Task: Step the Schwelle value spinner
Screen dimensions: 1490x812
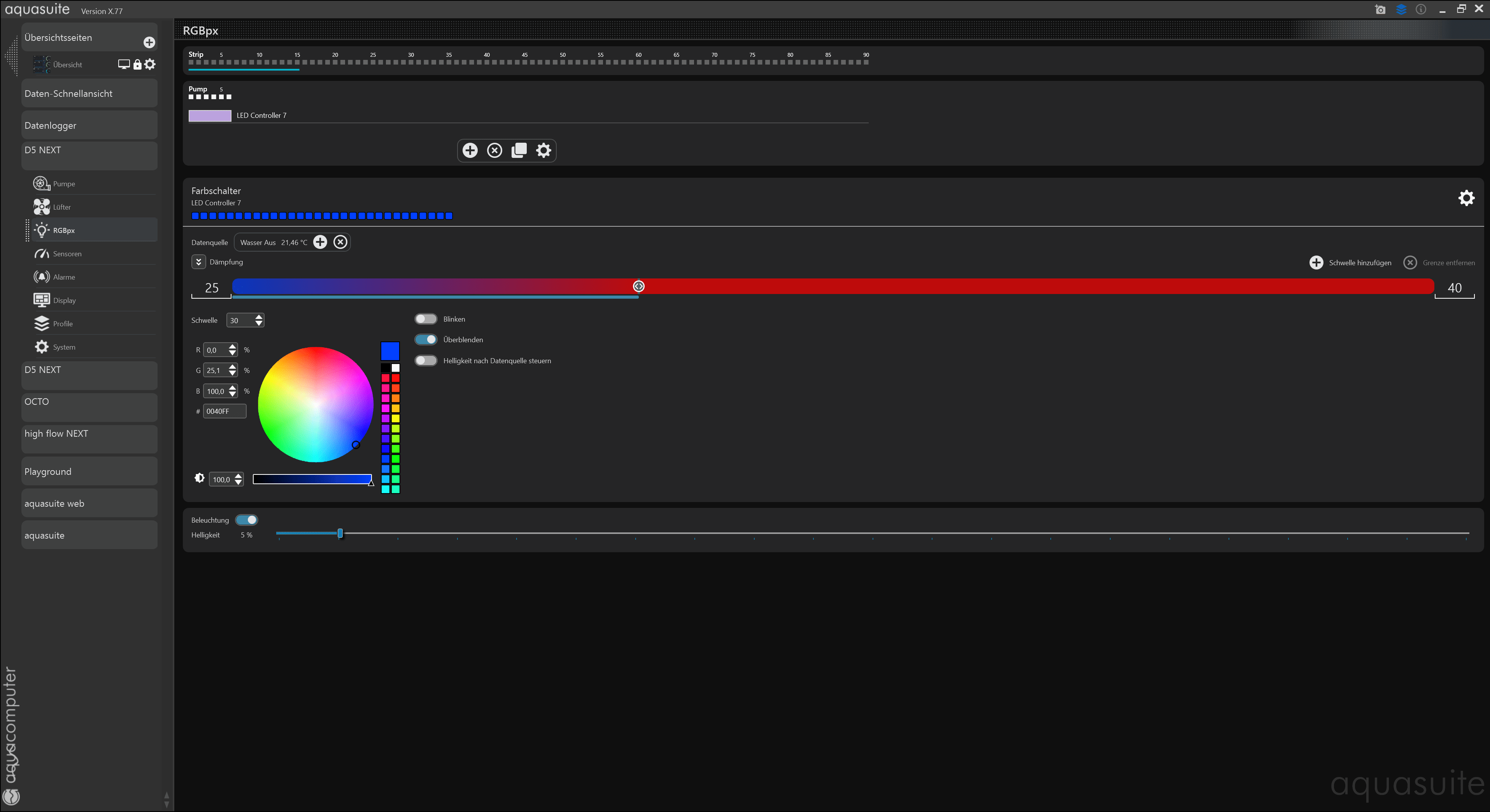Action: click(x=259, y=320)
